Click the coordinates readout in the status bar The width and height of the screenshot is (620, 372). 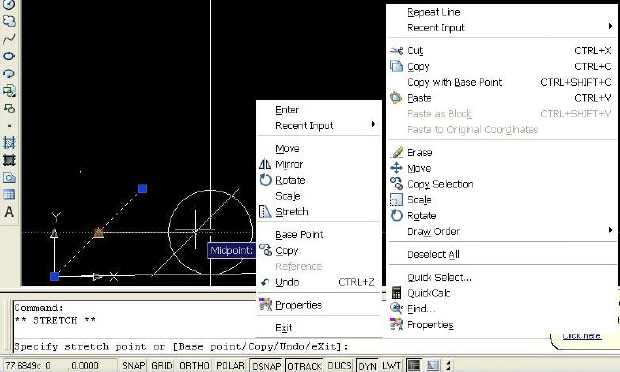tap(59, 365)
